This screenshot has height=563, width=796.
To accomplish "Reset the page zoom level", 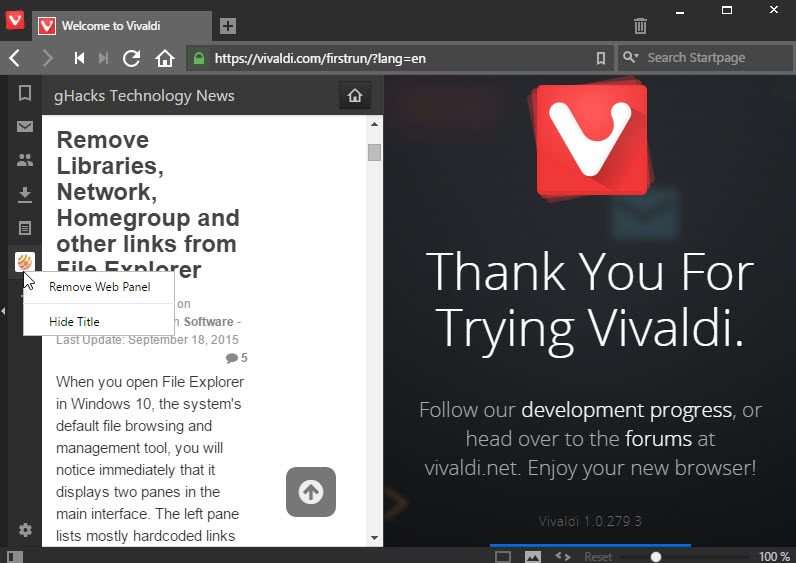I will (x=598, y=557).
